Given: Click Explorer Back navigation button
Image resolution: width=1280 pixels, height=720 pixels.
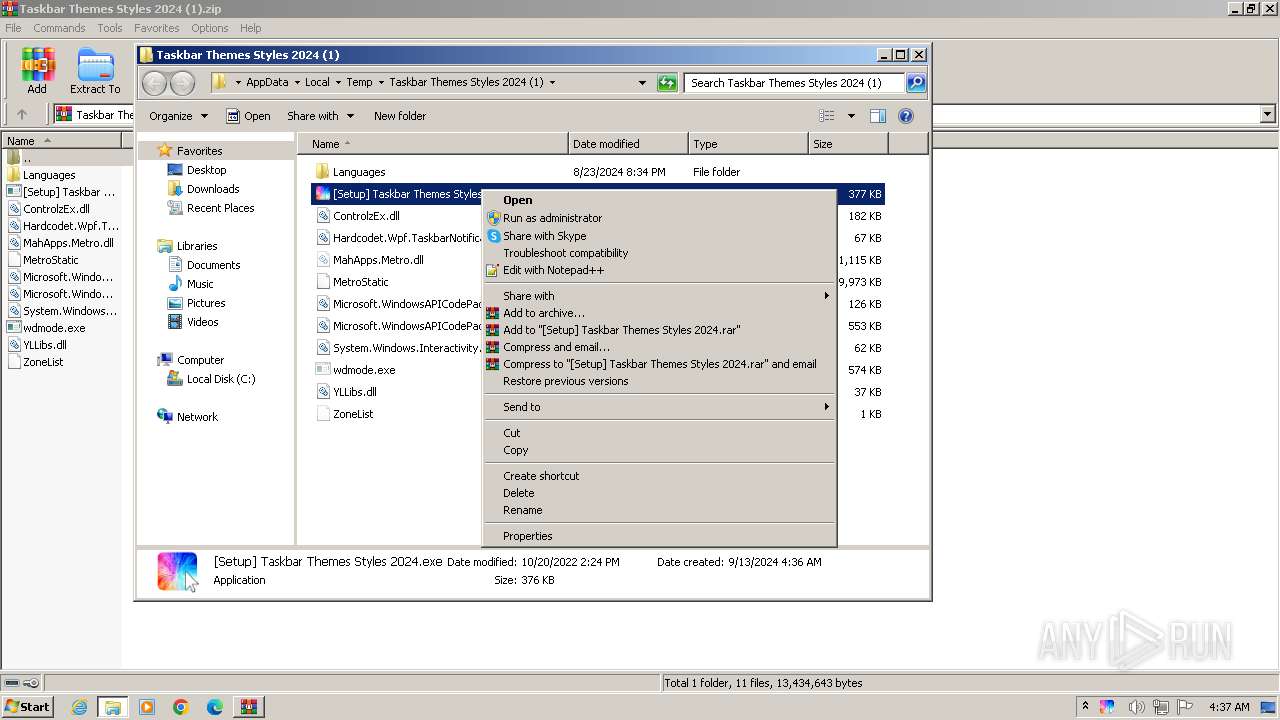Looking at the screenshot, I should tap(154, 83).
